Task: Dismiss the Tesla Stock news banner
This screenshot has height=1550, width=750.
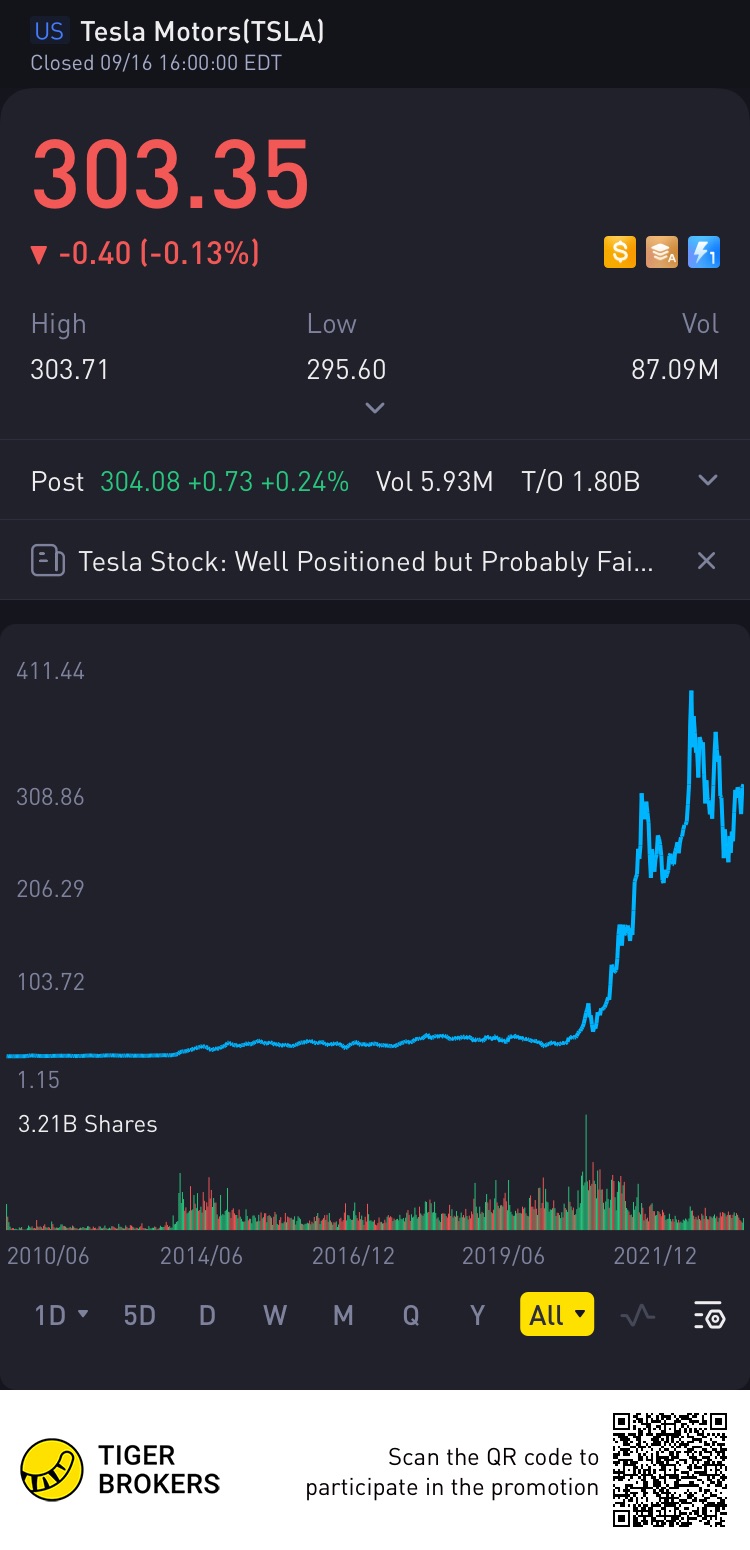Action: click(x=706, y=561)
